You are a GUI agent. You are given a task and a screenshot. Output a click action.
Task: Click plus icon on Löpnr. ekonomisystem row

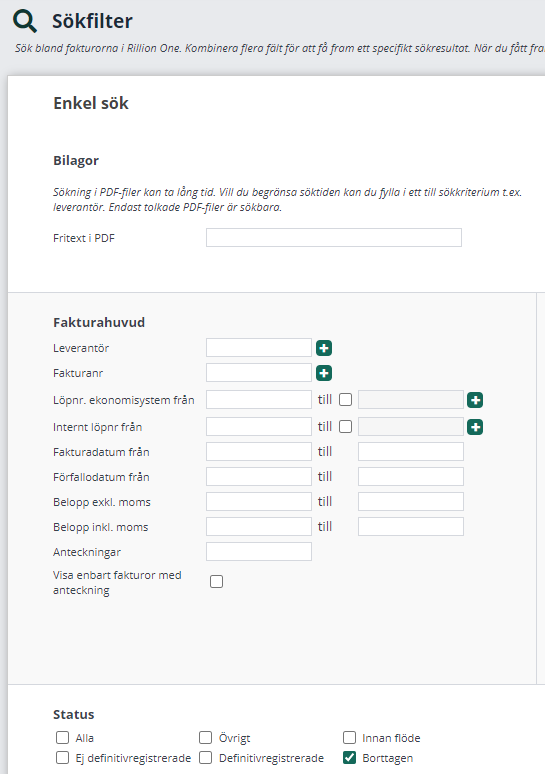coord(475,400)
